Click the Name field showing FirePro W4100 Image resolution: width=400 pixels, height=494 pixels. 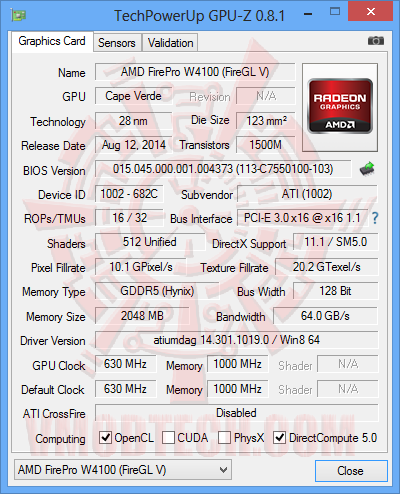[195, 72]
